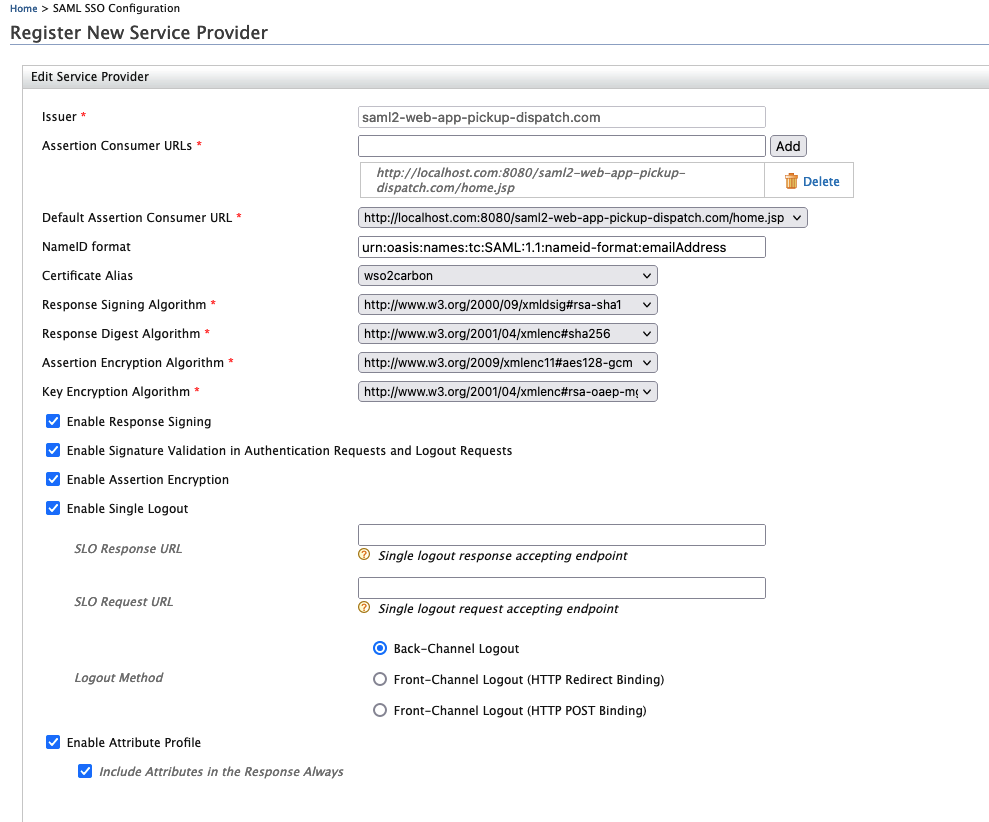Click the SLO Response URL help icon
This screenshot has height=822, width=989.
365,555
